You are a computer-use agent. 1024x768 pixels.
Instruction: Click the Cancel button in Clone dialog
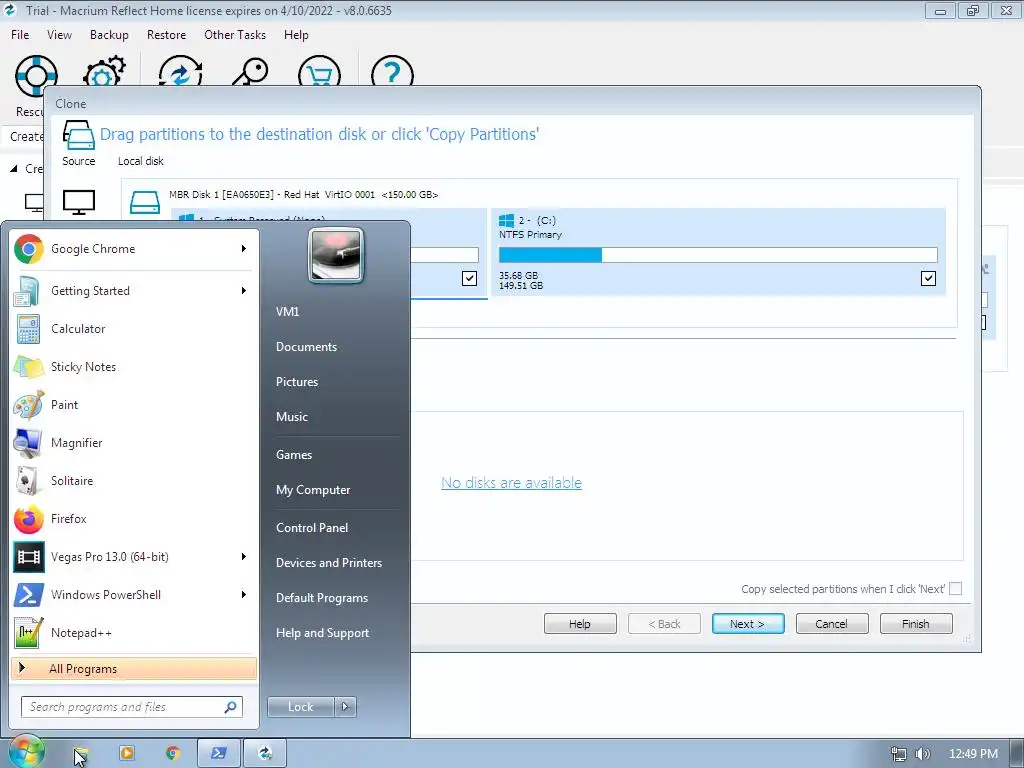click(x=831, y=624)
